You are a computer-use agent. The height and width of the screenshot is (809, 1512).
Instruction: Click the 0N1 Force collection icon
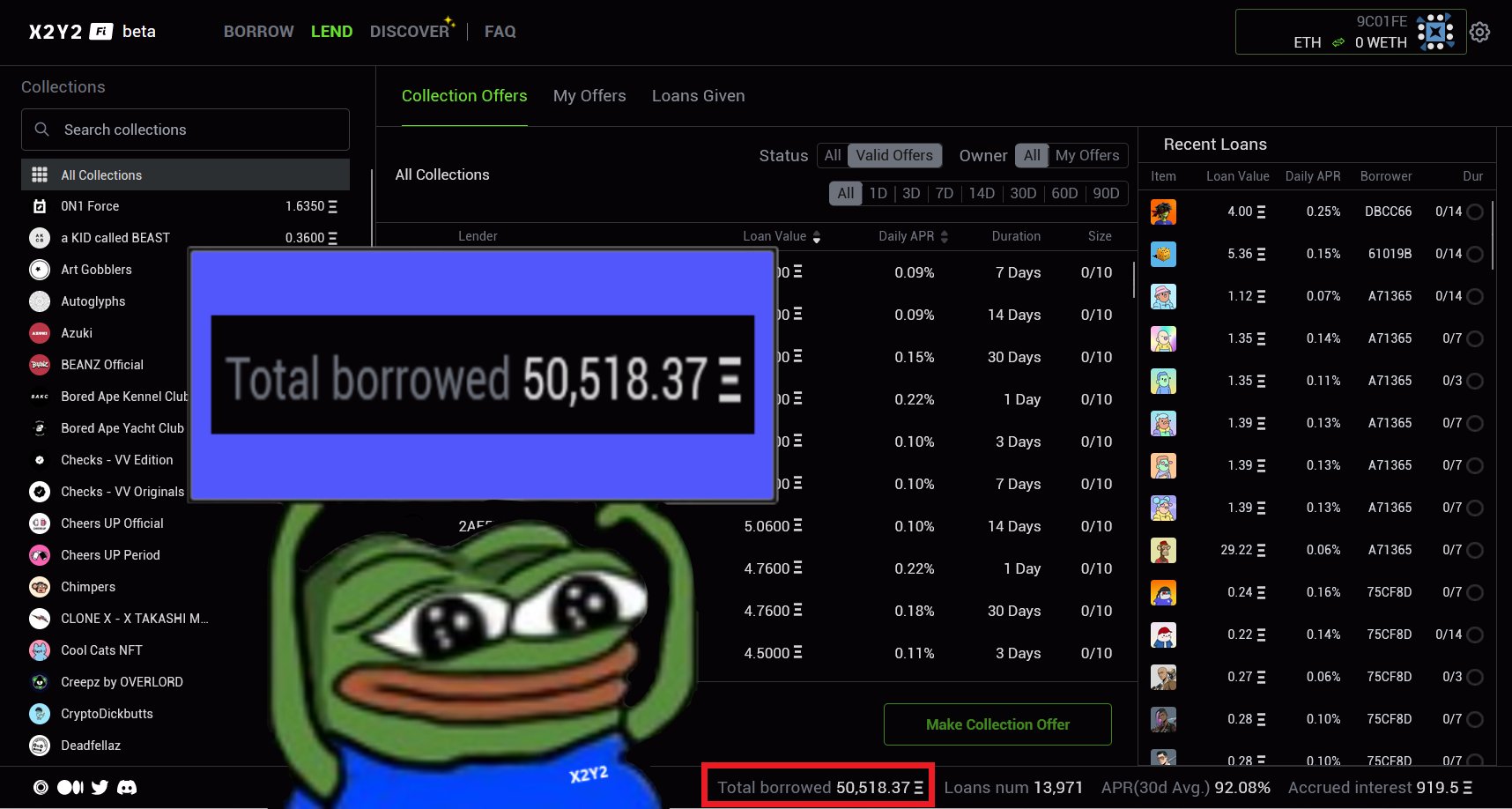40,206
